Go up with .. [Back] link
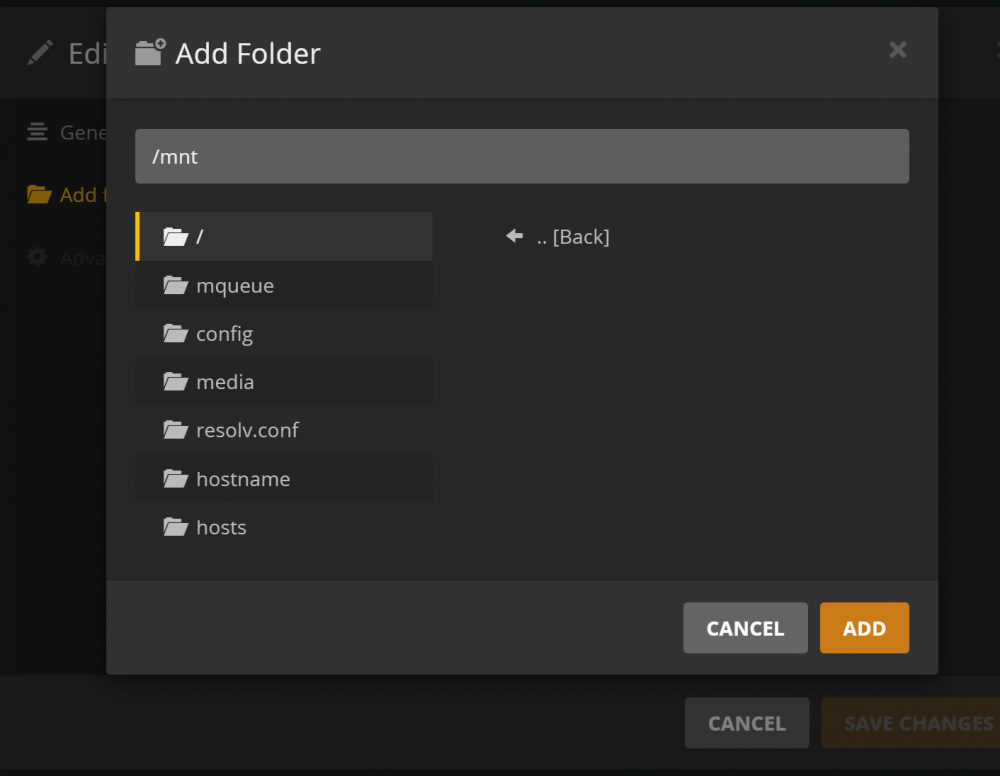This screenshot has height=776, width=1000. (573, 237)
